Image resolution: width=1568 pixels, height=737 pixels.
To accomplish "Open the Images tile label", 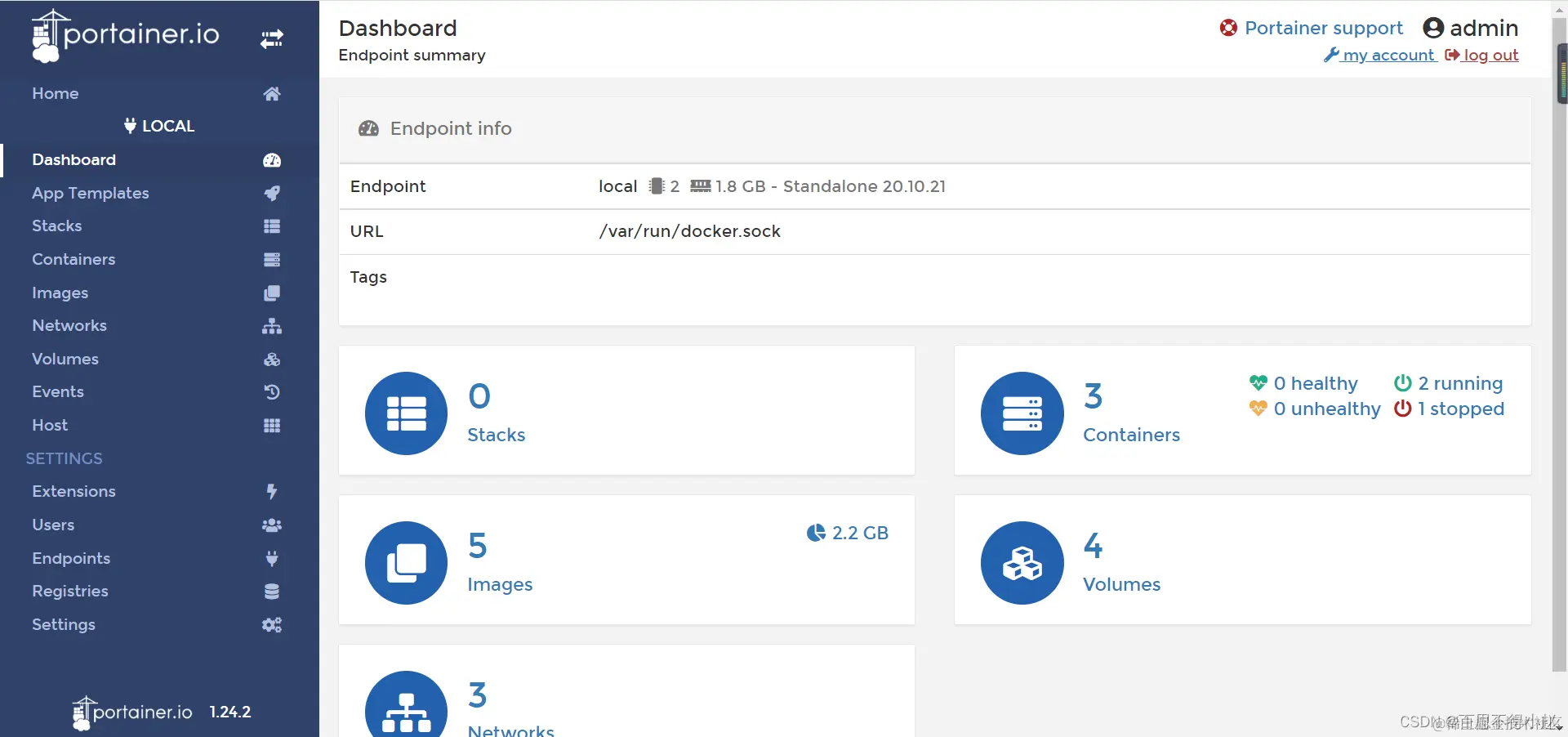I will pyautogui.click(x=500, y=585).
